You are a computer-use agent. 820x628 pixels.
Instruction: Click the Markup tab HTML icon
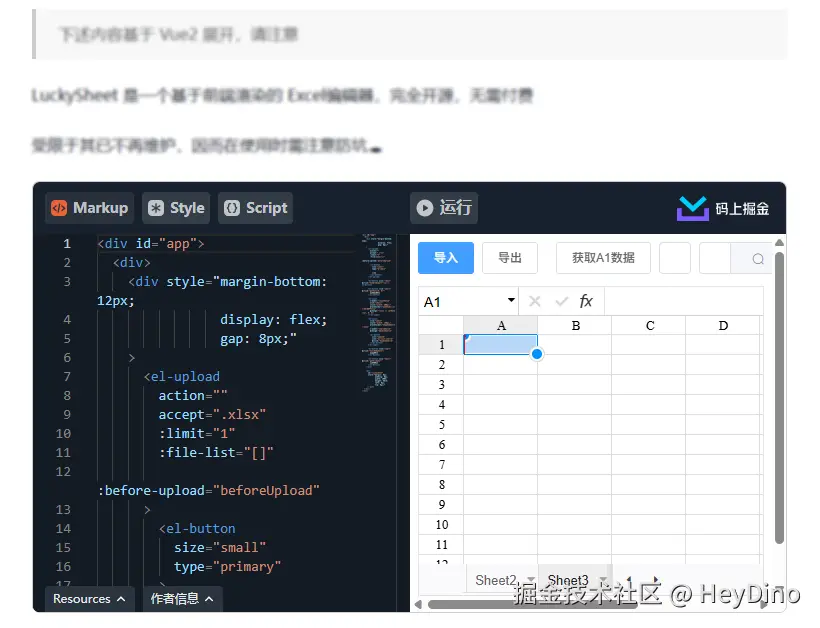pos(59,208)
